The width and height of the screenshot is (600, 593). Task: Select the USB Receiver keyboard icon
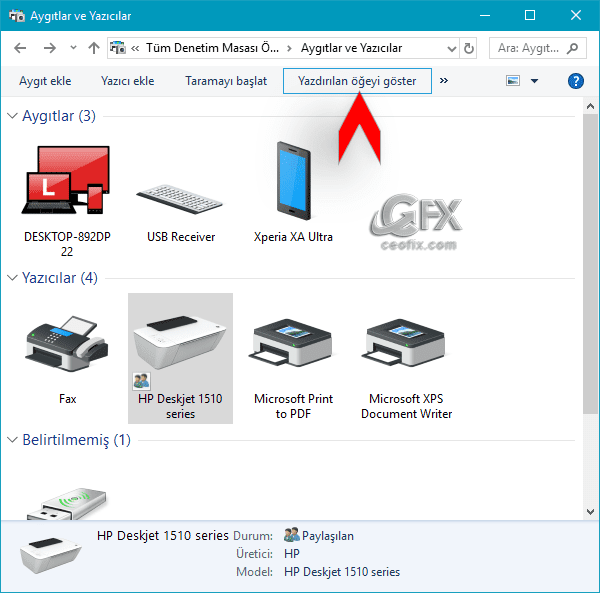pyautogui.click(x=179, y=199)
